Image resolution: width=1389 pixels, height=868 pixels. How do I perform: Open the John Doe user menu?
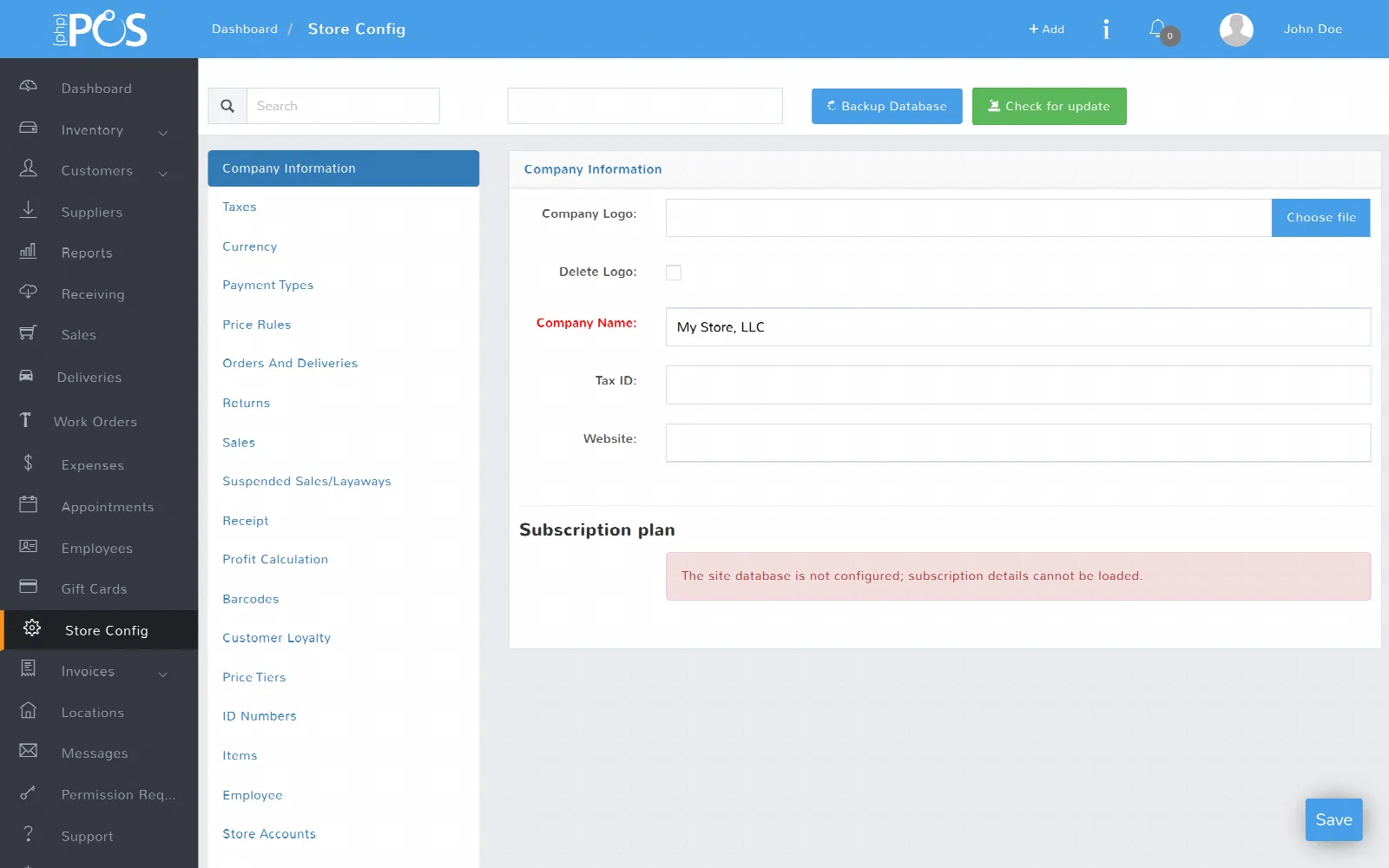click(x=1313, y=29)
